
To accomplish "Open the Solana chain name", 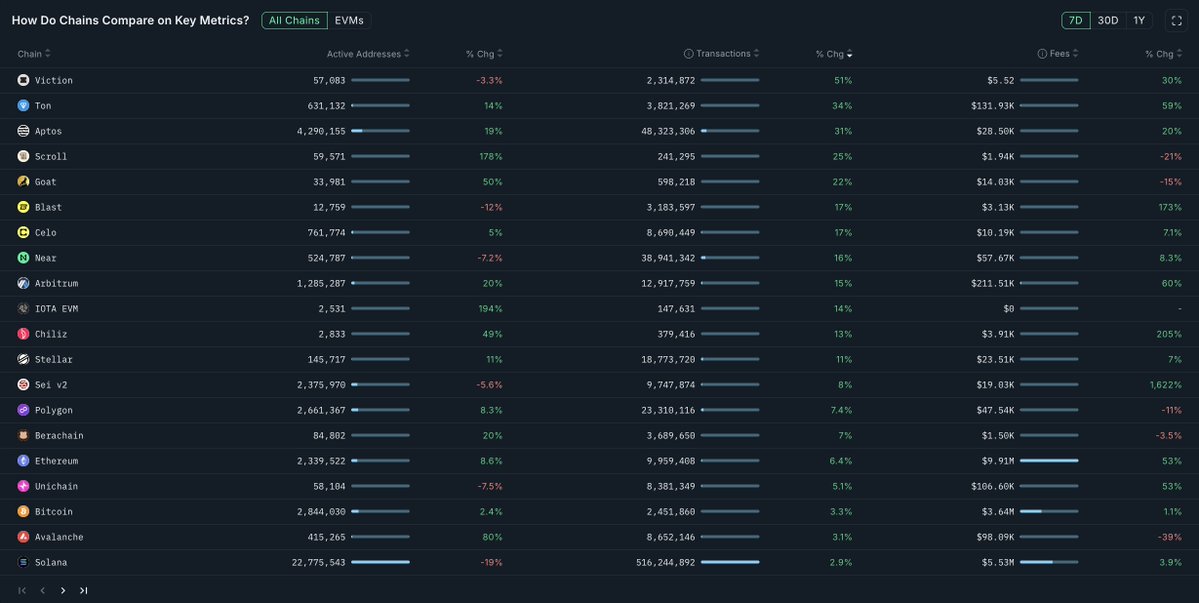I will tap(51, 562).
